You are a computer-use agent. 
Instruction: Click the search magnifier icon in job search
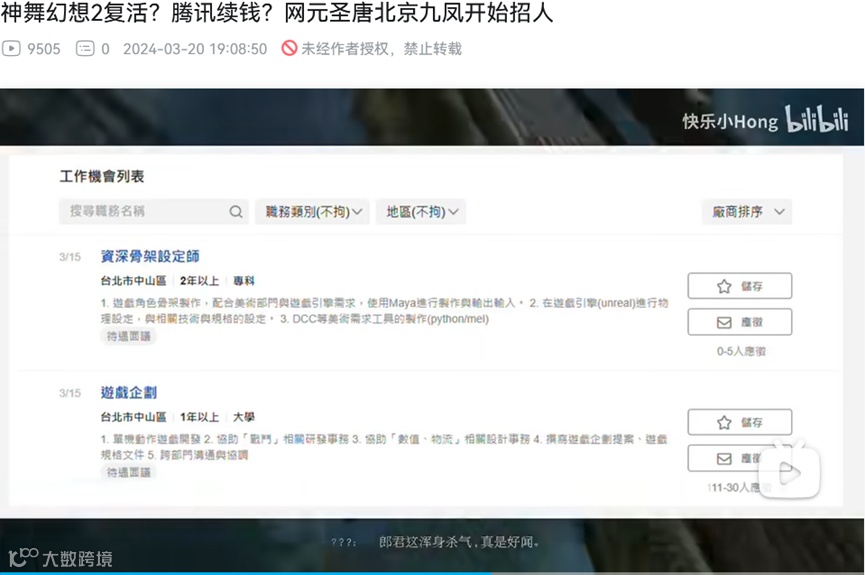coord(236,211)
